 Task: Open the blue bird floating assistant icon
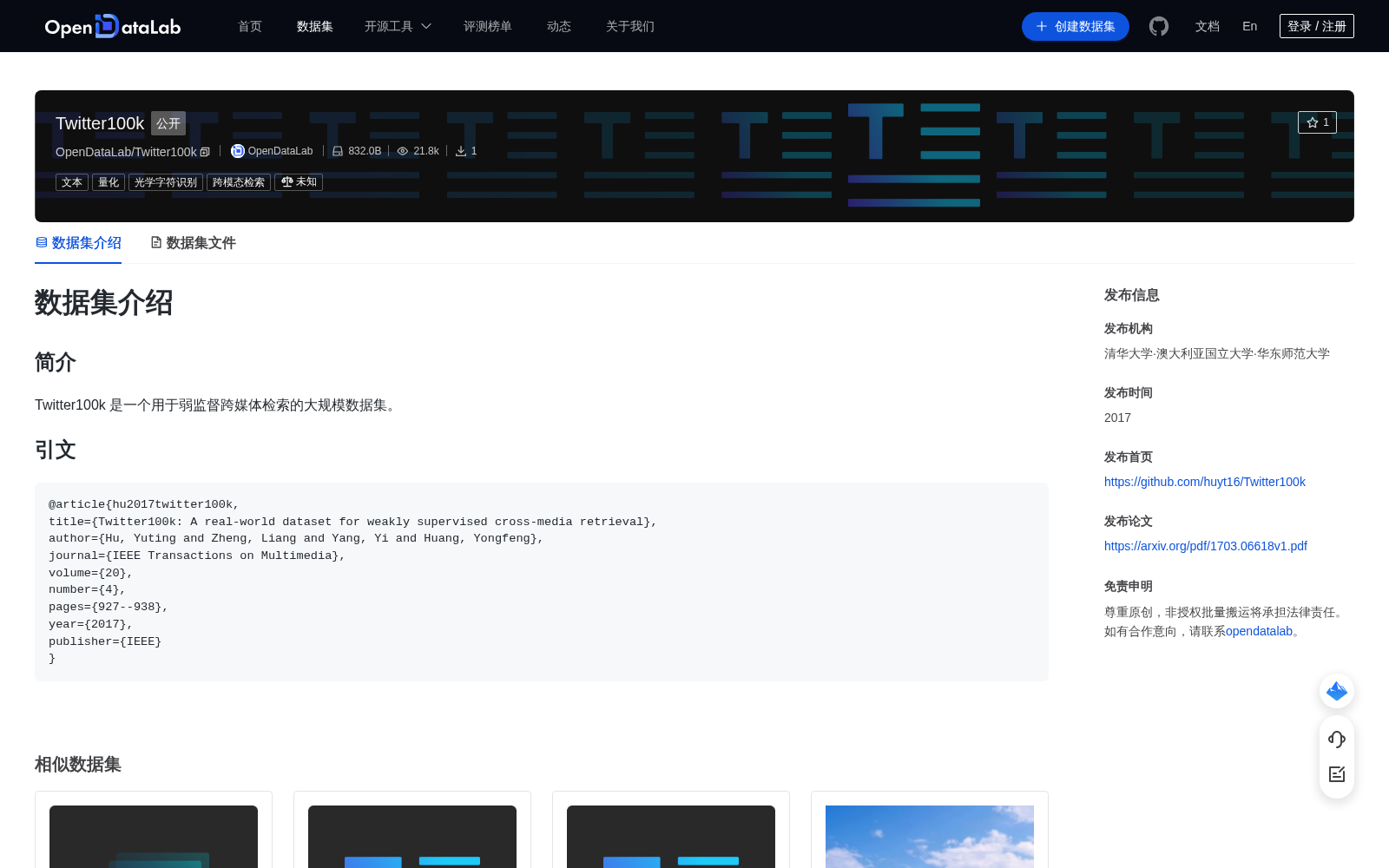[x=1337, y=691]
